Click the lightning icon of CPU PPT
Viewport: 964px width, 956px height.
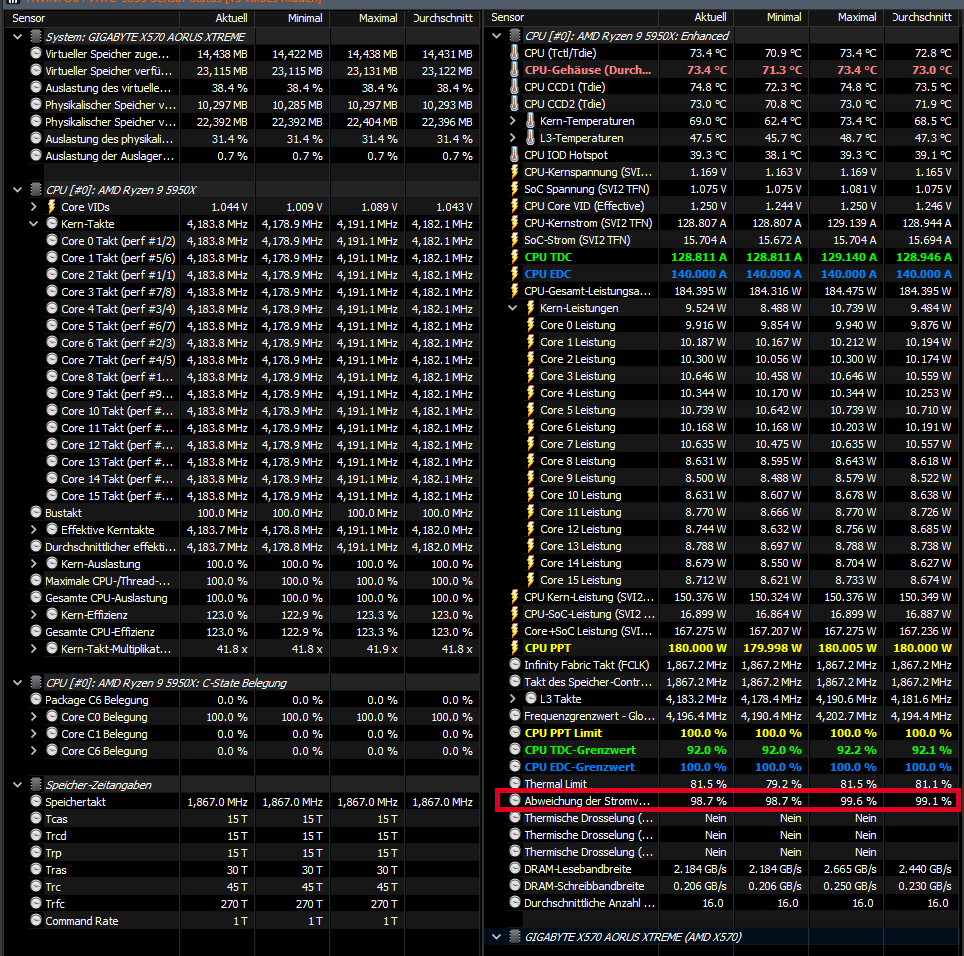pyautogui.click(x=515, y=648)
